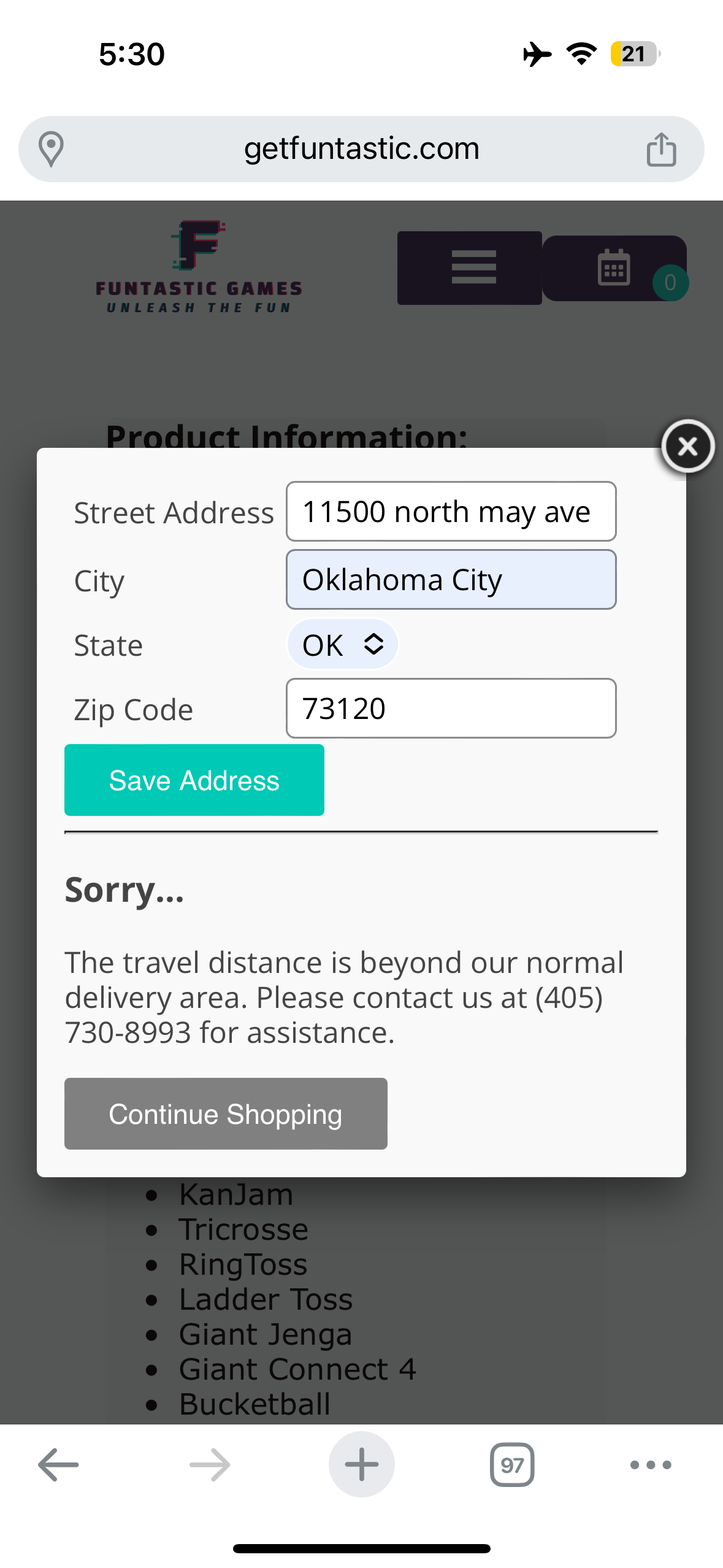Open the hamburger navigation menu
The image size is (723, 1568).
pyautogui.click(x=473, y=267)
